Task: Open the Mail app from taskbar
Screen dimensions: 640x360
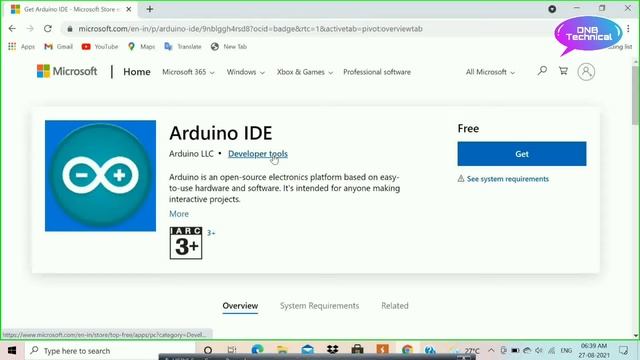Action: pos(308,351)
